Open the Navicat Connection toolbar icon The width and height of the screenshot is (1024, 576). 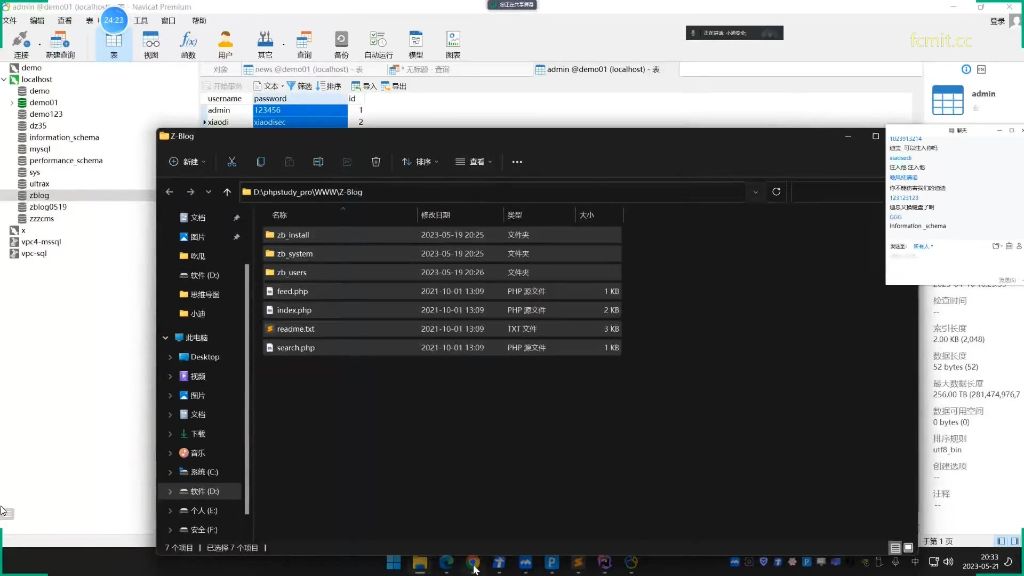(x=21, y=44)
